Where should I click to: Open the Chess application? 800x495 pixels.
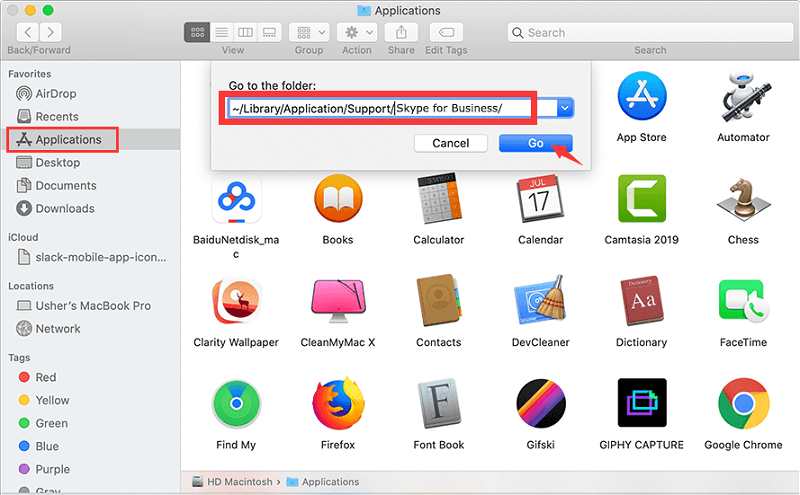[743, 201]
